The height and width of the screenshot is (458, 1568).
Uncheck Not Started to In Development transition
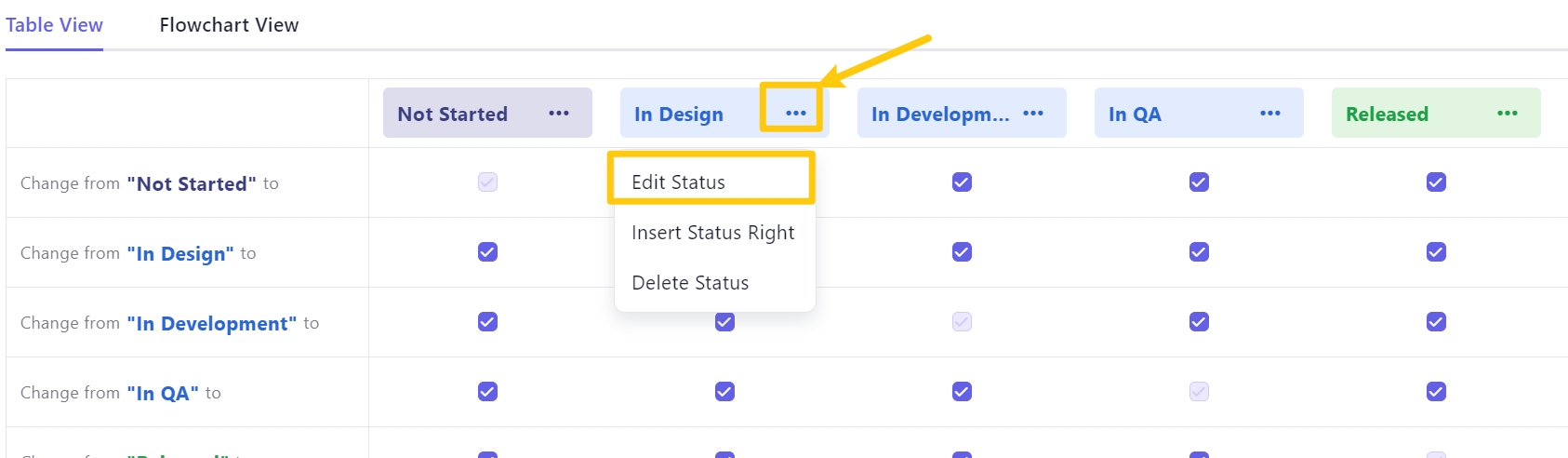click(962, 182)
